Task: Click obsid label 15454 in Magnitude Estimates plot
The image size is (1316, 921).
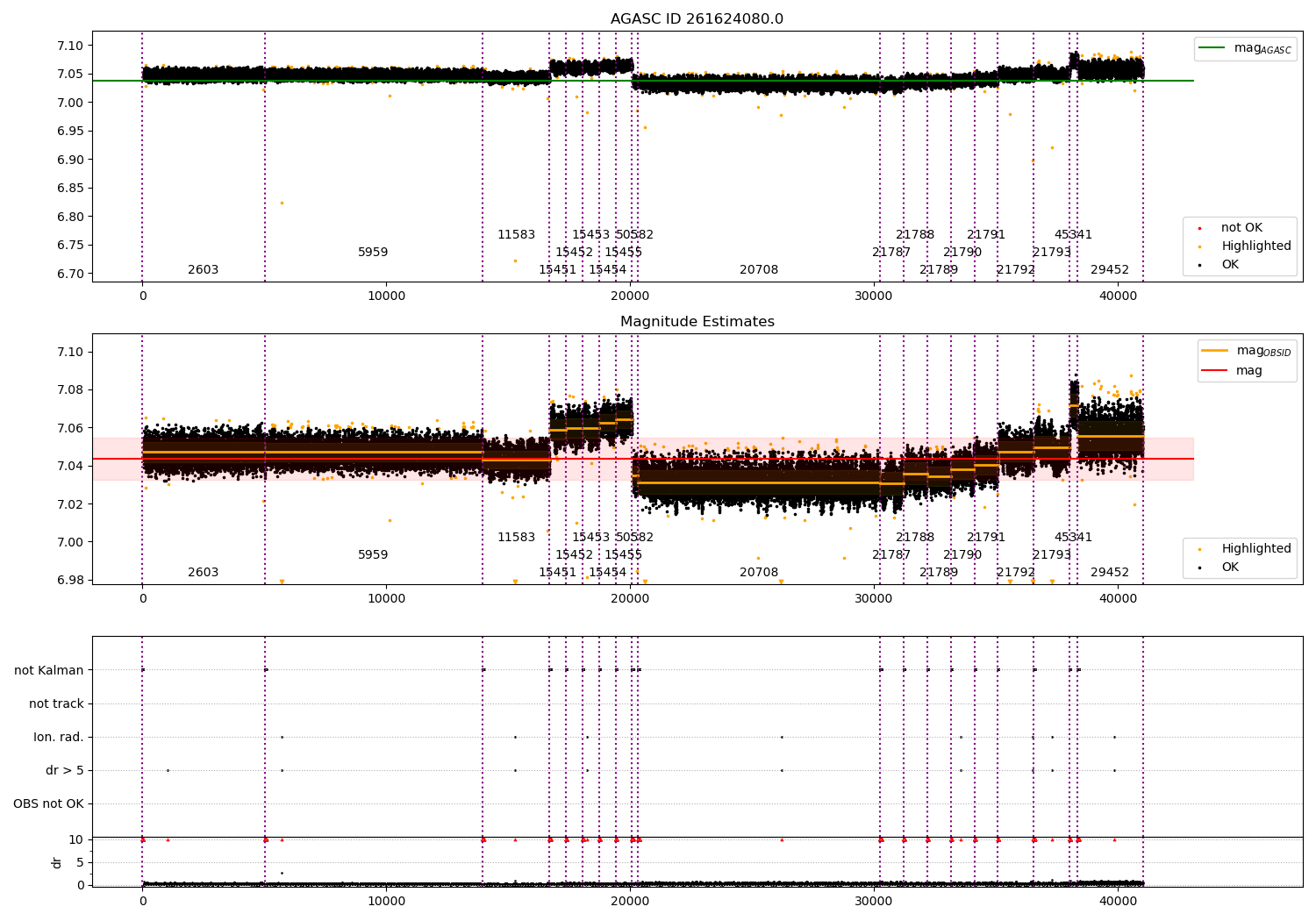Action: [x=607, y=573]
